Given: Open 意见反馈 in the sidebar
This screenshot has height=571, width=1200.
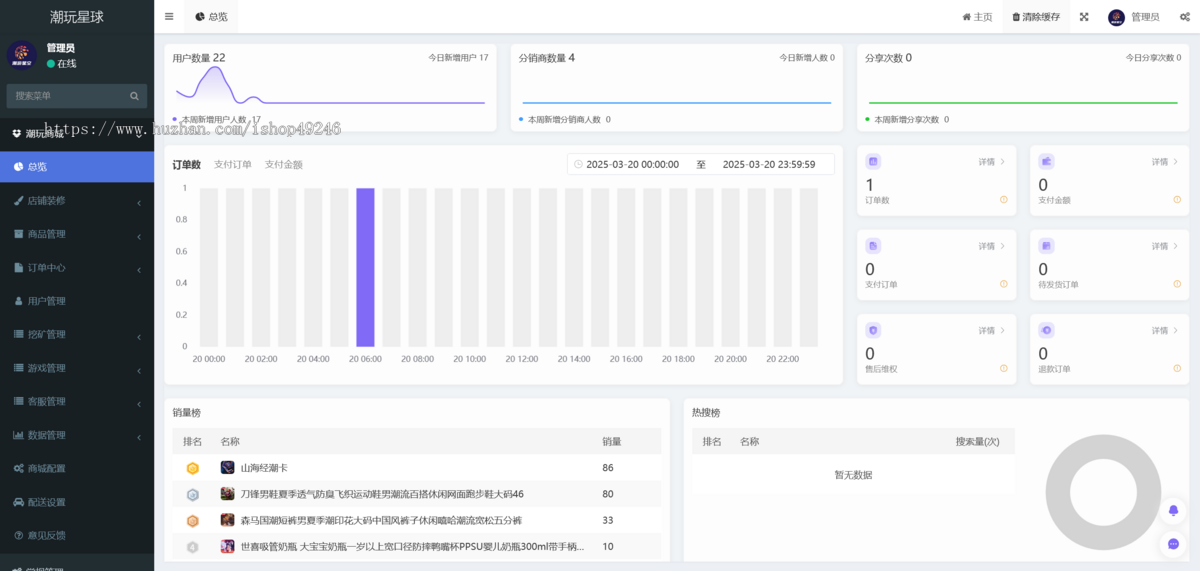Looking at the screenshot, I should [x=77, y=535].
